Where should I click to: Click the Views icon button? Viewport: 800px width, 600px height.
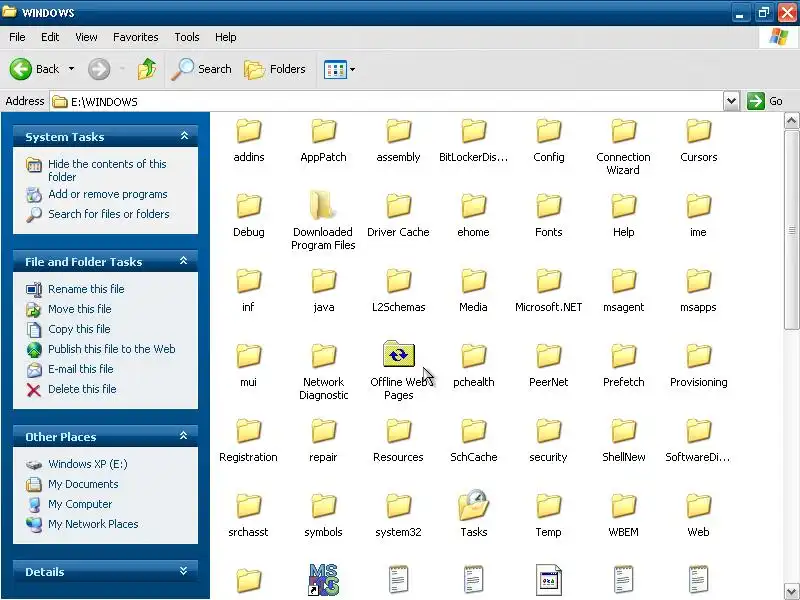pos(335,69)
